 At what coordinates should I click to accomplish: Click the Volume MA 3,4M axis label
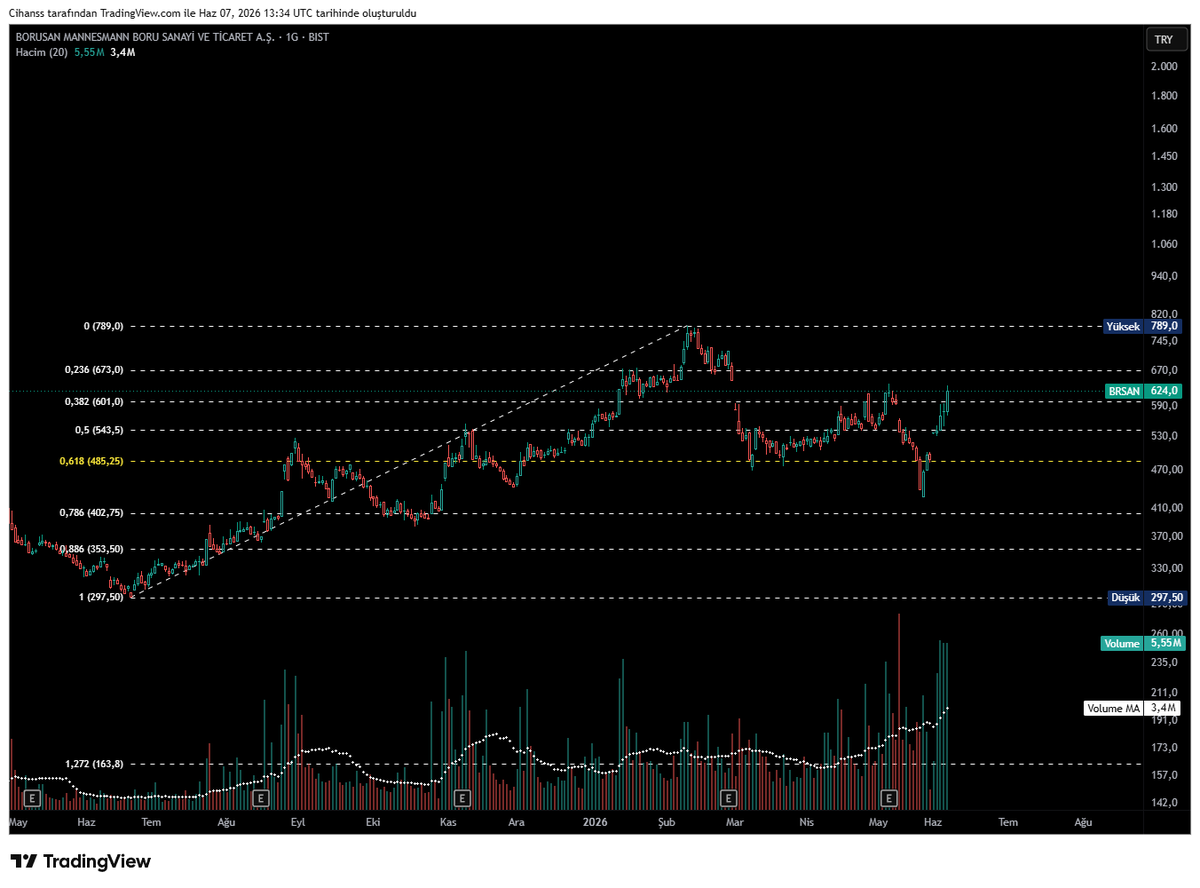click(x=1134, y=709)
